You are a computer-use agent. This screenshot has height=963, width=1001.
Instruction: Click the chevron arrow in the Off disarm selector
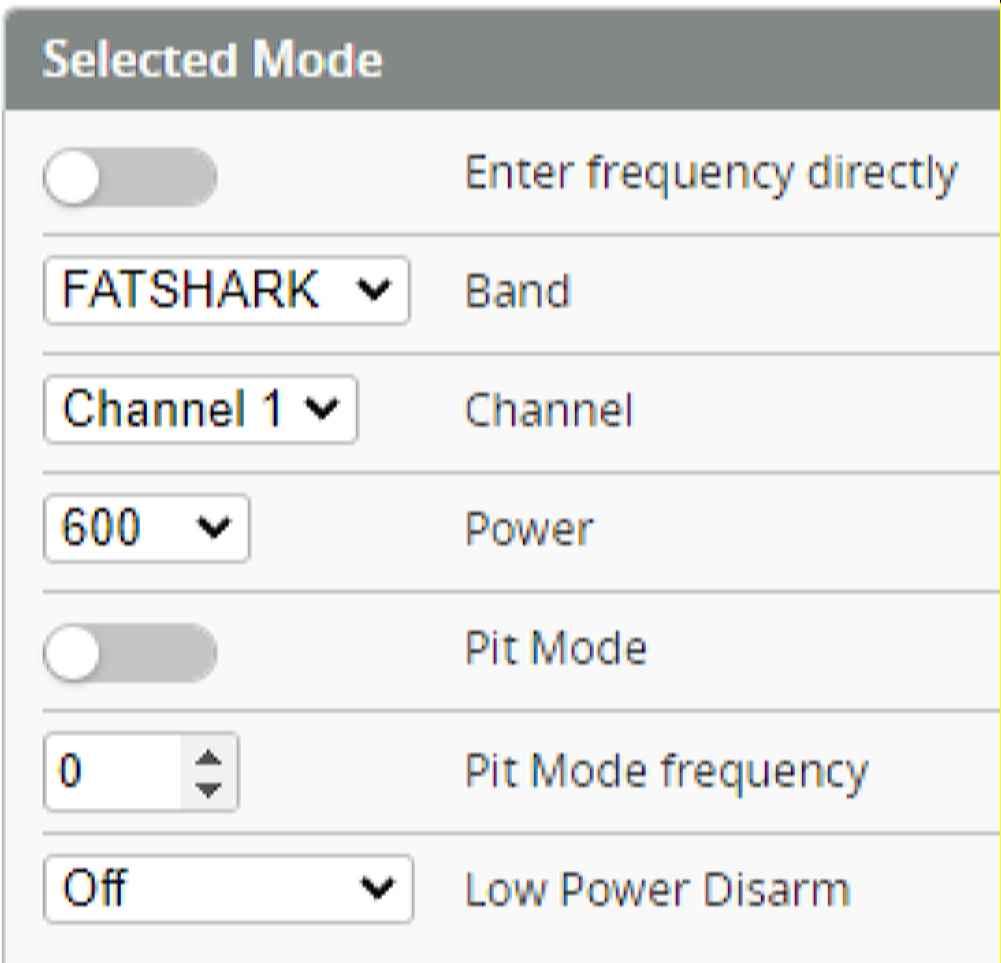377,888
